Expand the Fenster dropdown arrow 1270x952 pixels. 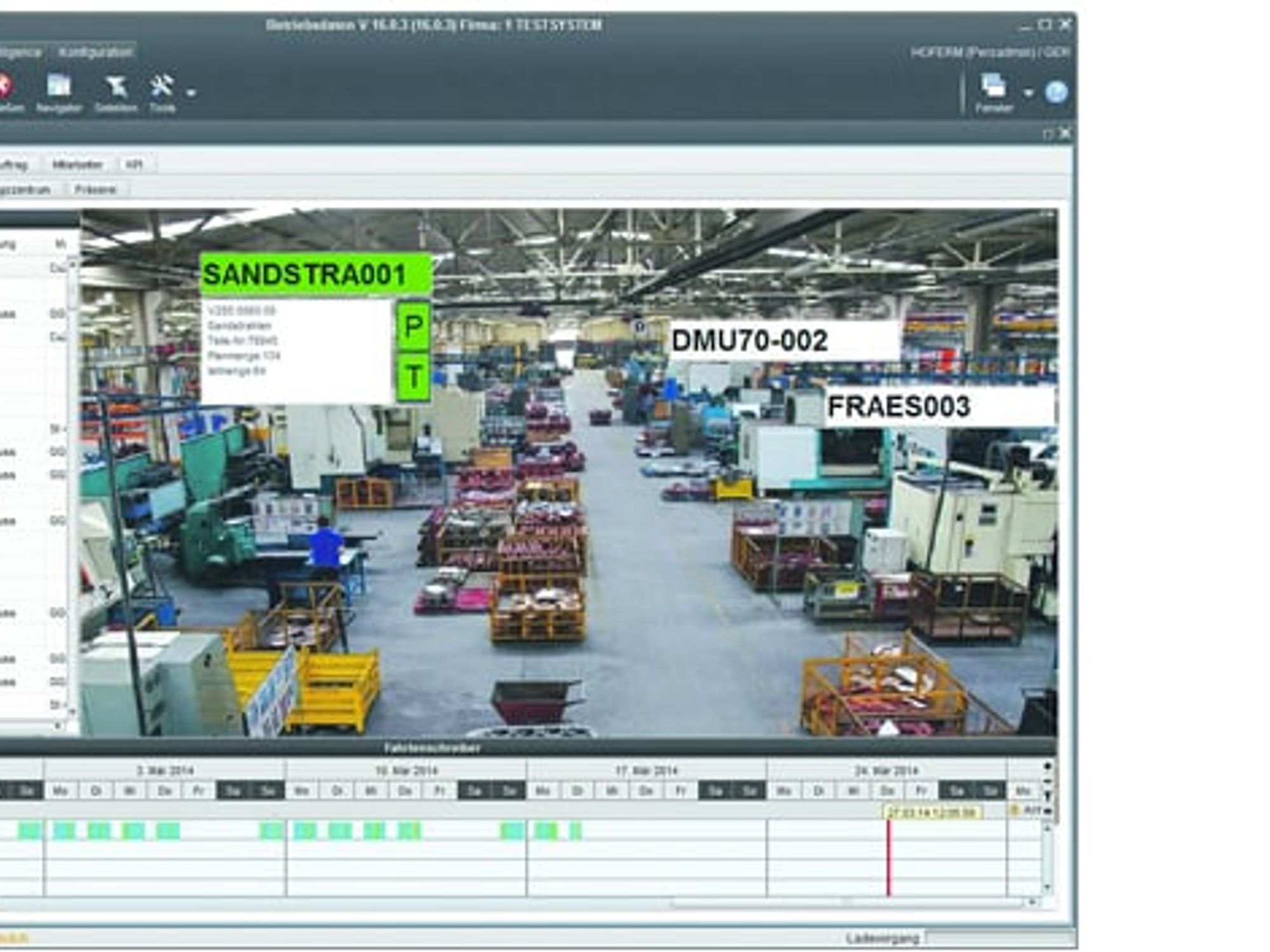(x=1029, y=93)
